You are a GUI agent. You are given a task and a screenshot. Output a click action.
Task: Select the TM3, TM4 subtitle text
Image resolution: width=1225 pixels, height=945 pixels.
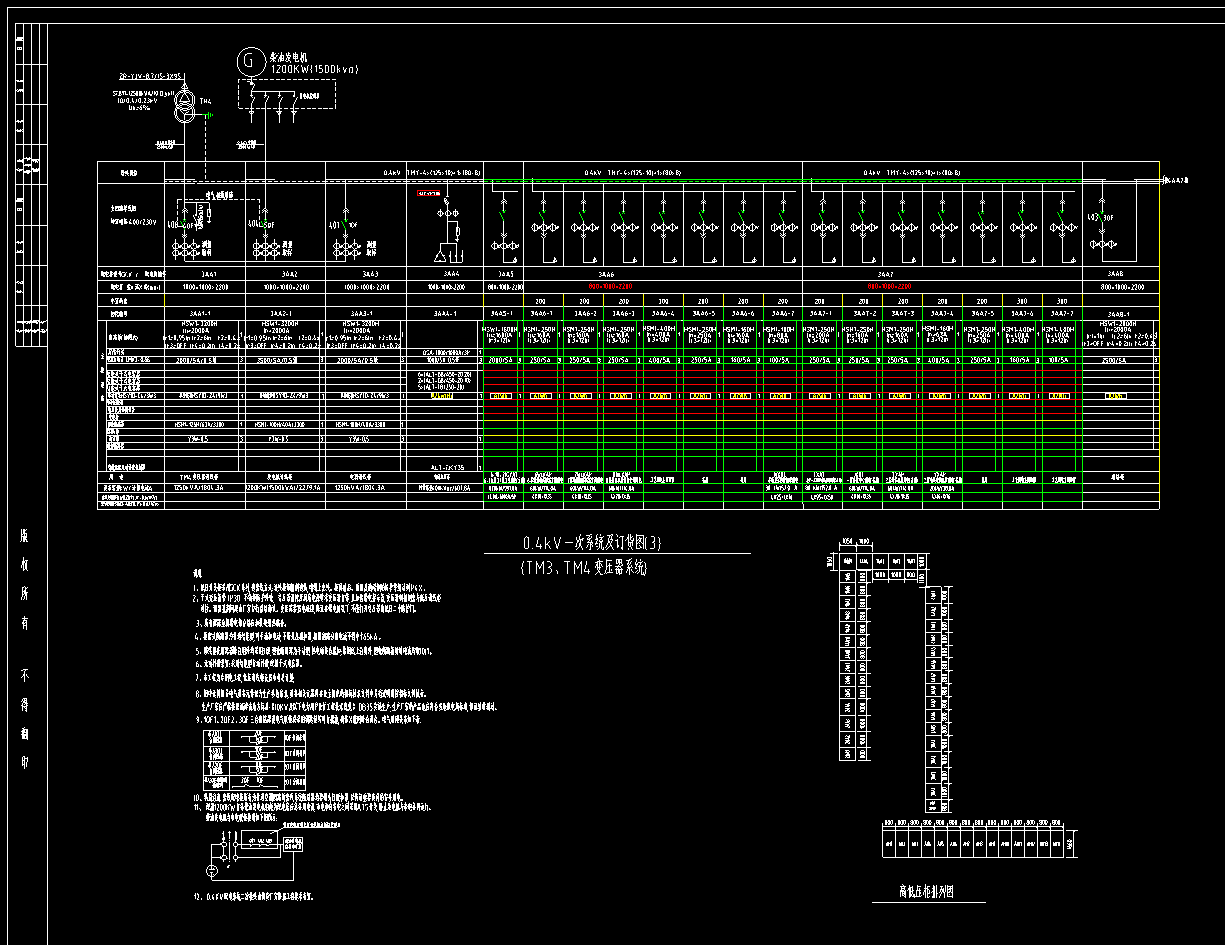(x=584, y=568)
